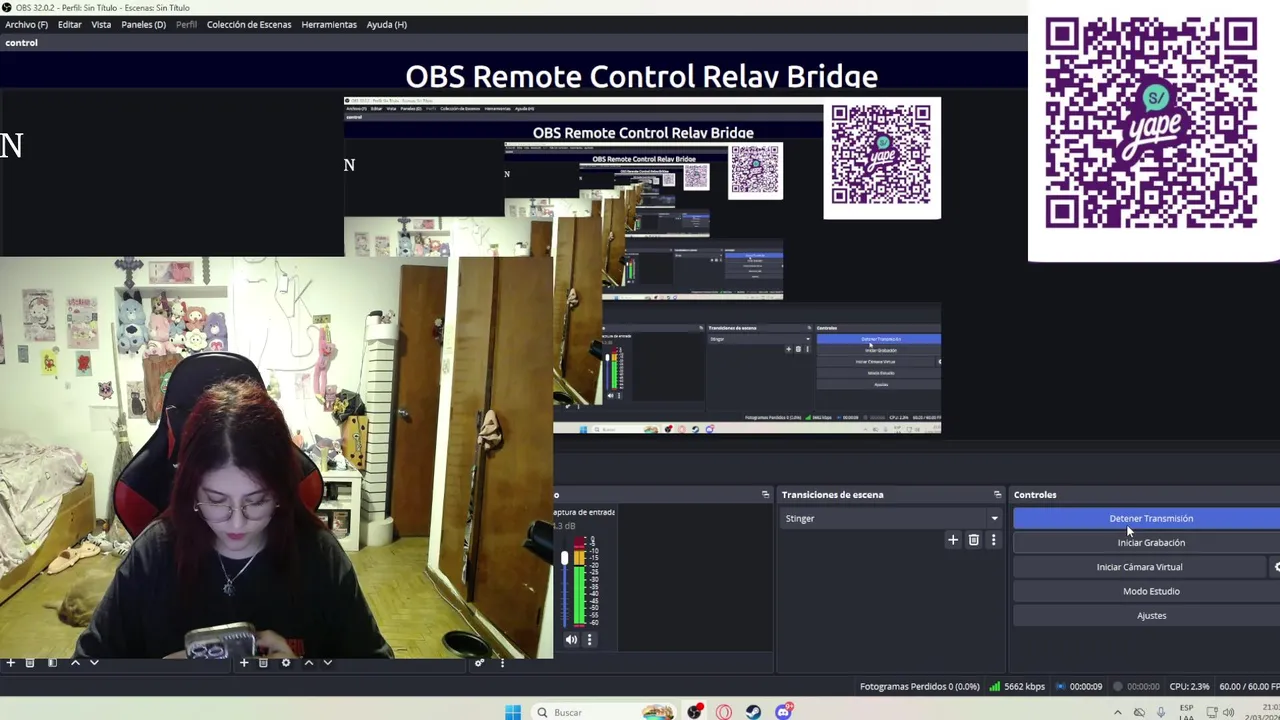Click Iniciar Cámara Virtual button
This screenshot has height=720, width=1280.
tap(1139, 567)
